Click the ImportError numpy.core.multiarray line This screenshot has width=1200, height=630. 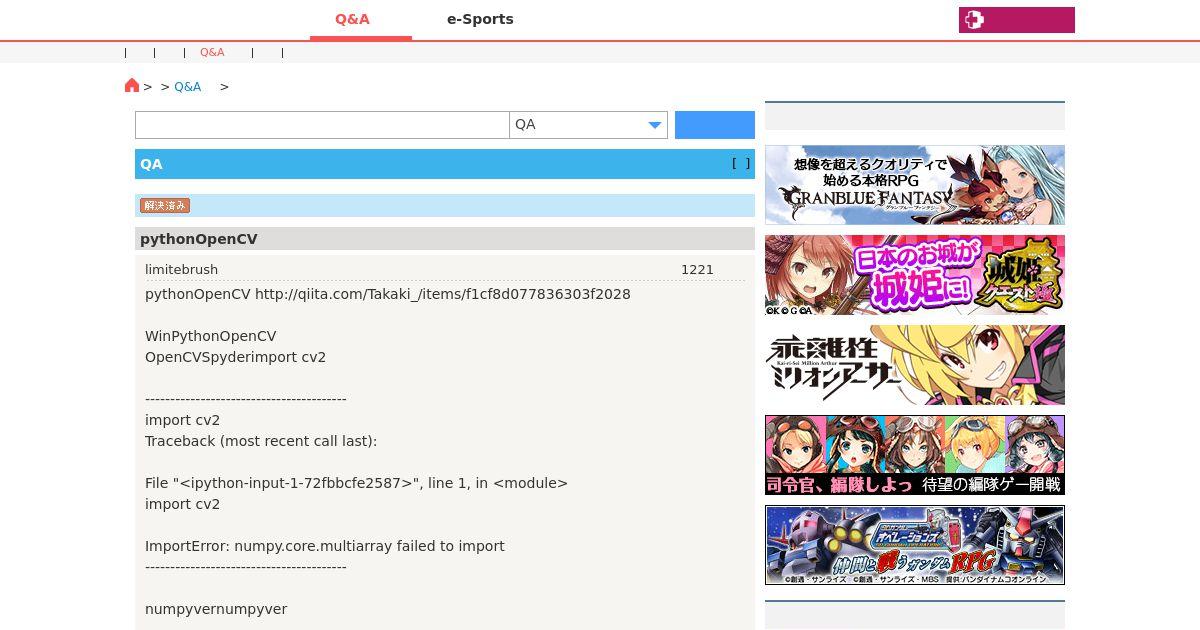pyautogui.click(x=325, y=546)
